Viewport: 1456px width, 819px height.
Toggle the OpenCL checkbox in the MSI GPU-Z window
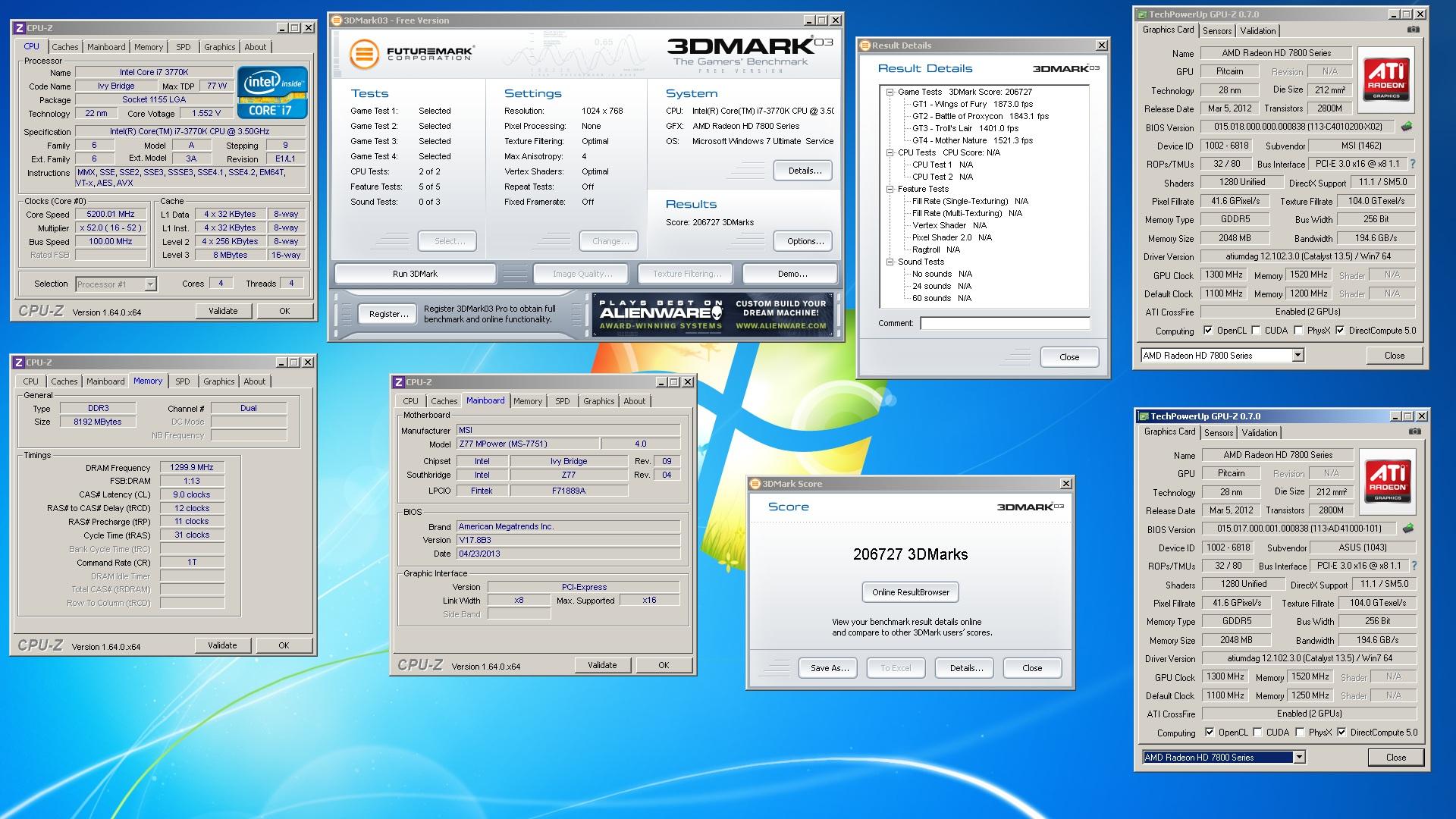point(1208,331)
